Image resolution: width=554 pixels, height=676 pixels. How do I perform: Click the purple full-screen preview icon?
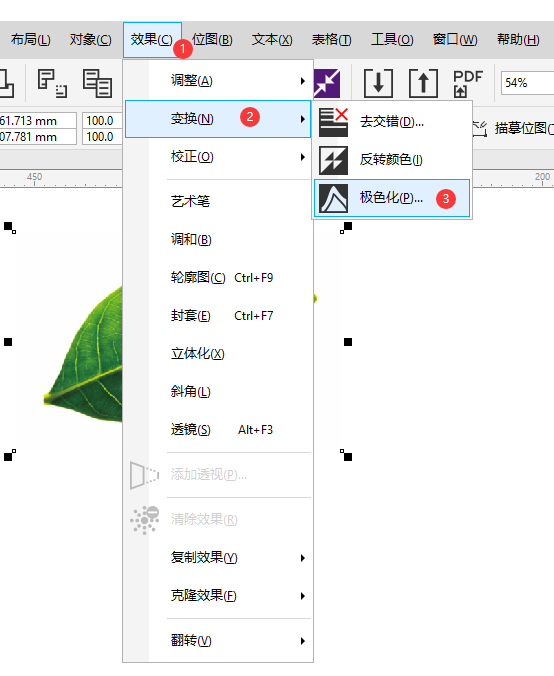point(327,83)
